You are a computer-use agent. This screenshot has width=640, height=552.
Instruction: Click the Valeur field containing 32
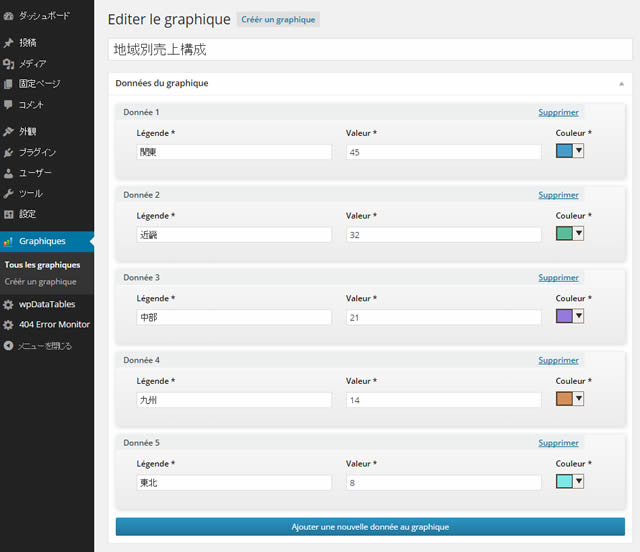(x=444, y=235)
